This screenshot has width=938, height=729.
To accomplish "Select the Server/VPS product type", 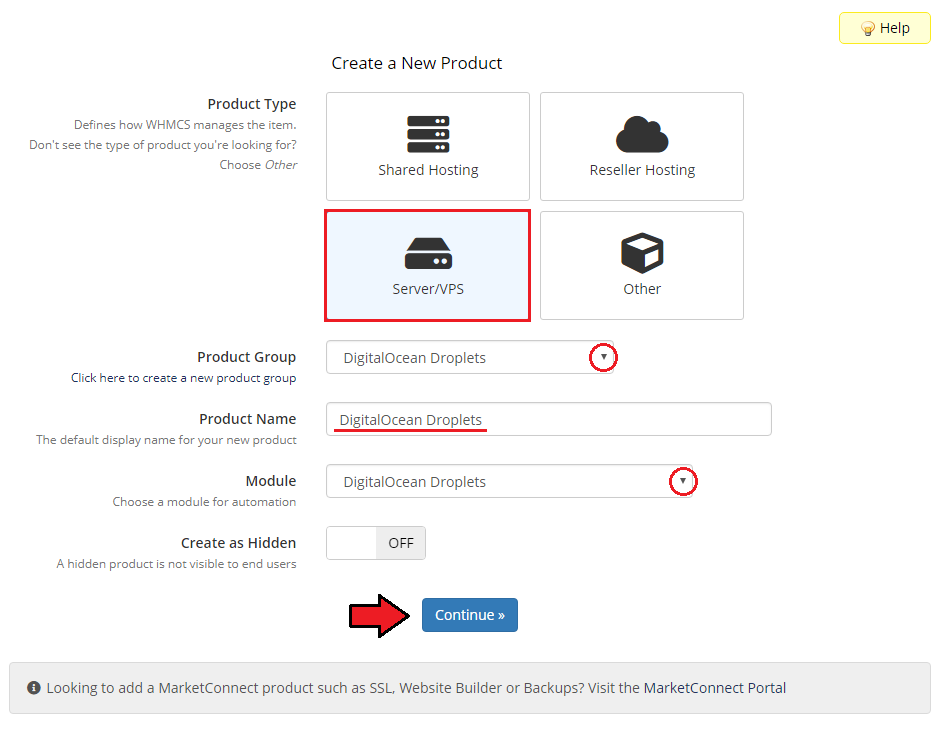I will click(x=428, y=266).
